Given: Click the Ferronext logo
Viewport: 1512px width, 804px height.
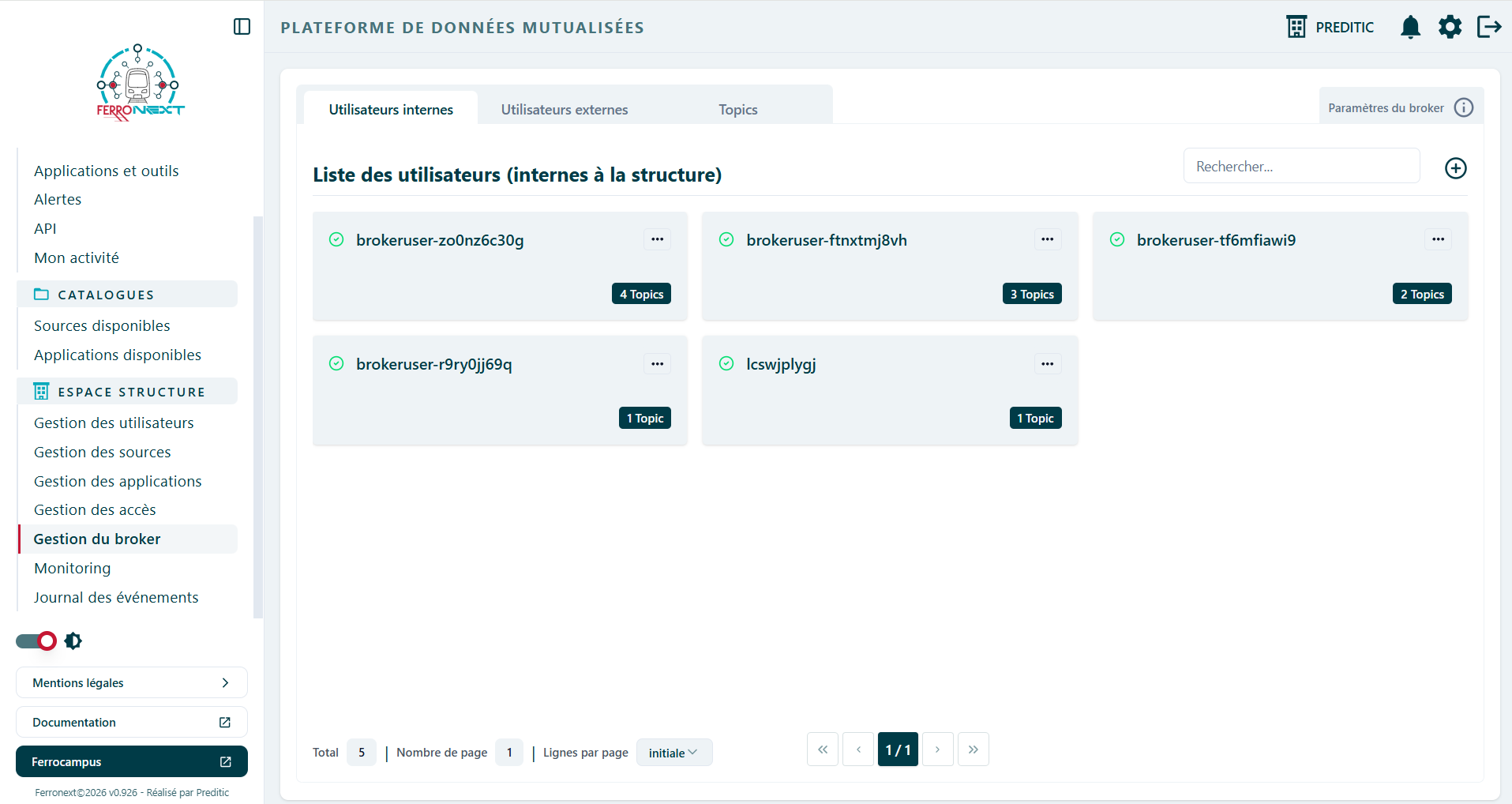Looking at the screenshot, I should (x=140, y=83).
